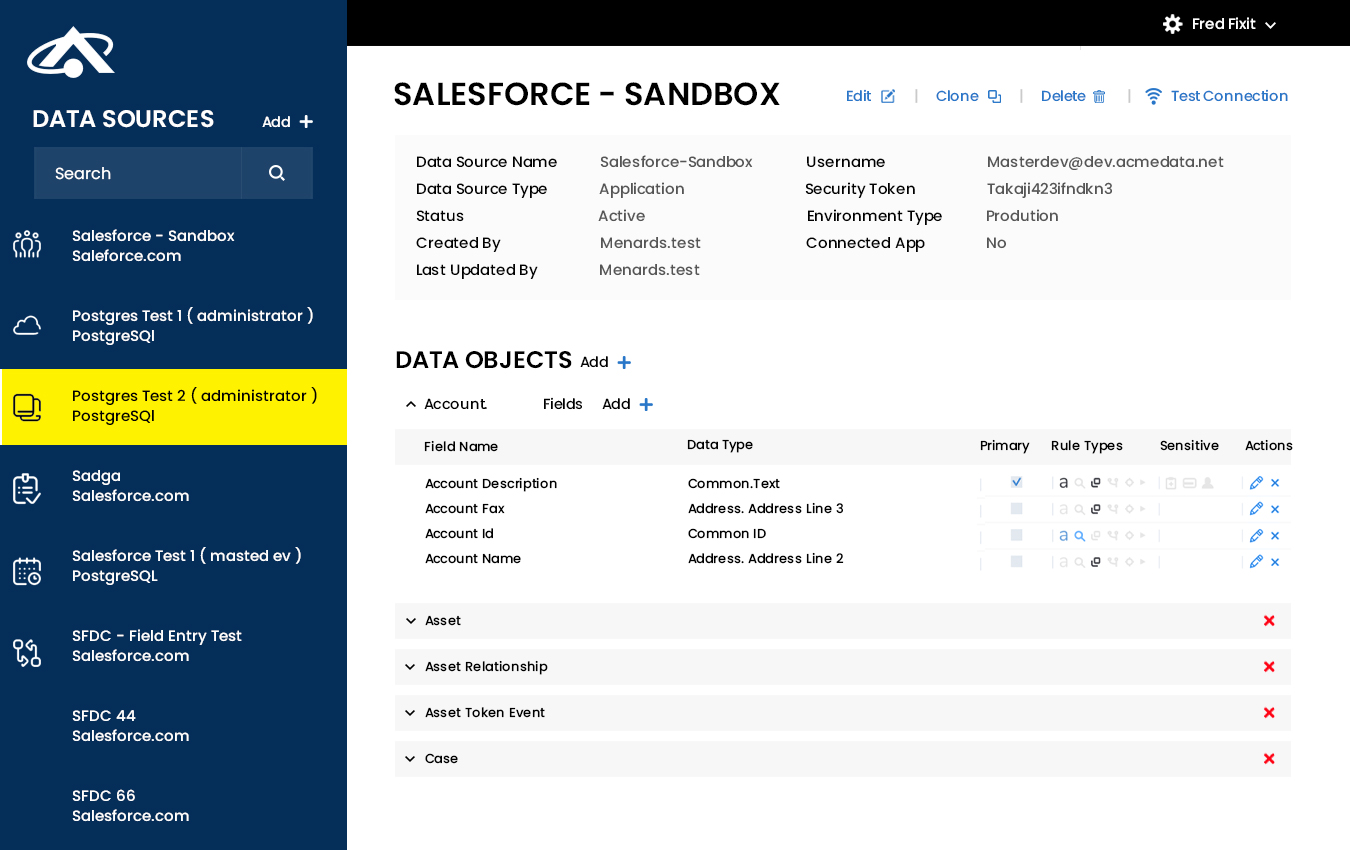
Task: Edit the Account Fax field
Action: 1256,509
